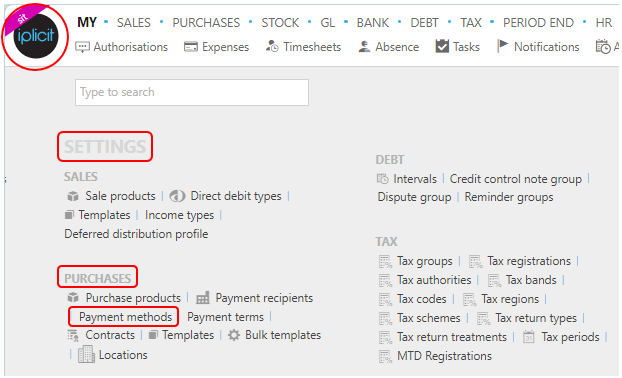
Task: Open Absence link
Action: tap(397, 47)
